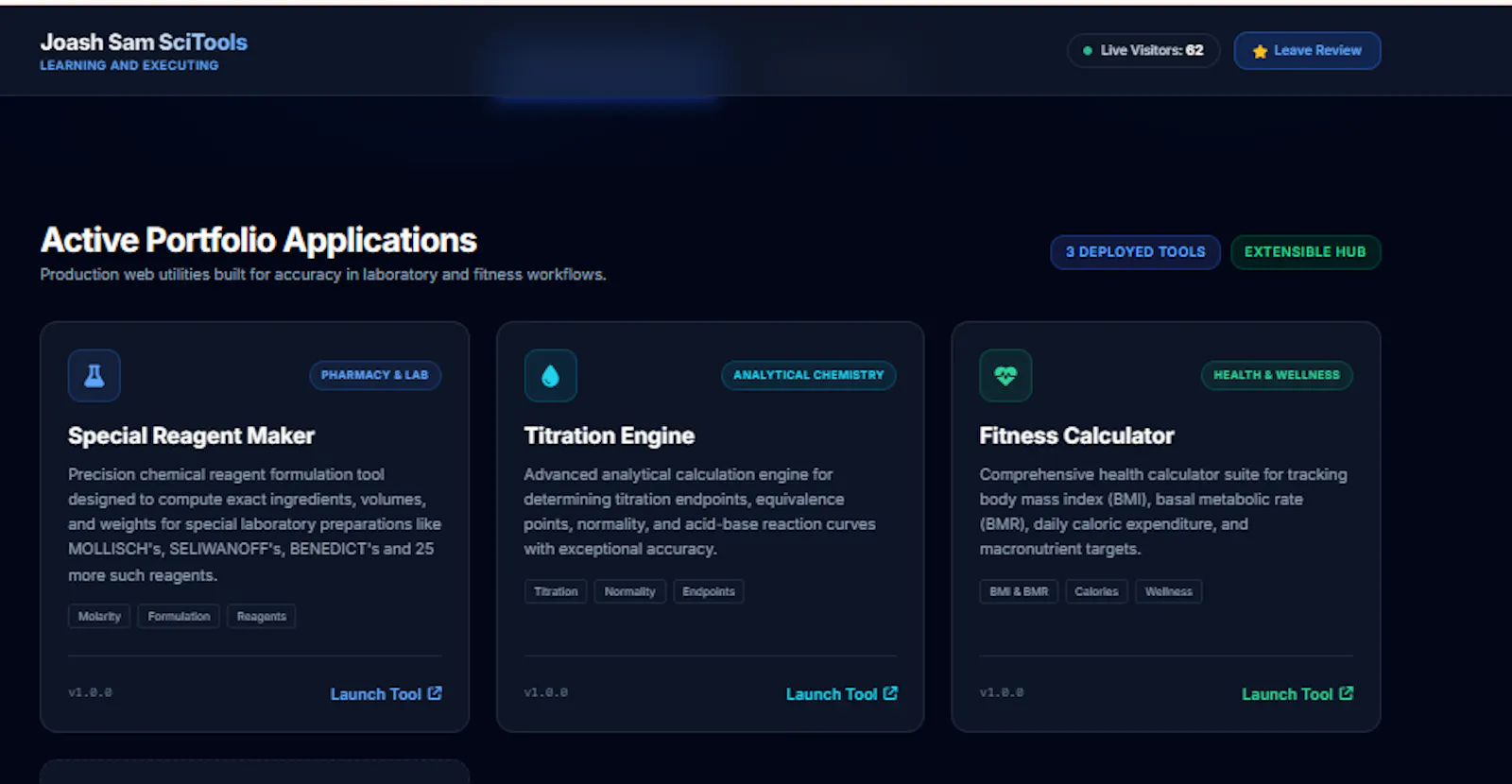Click the external-link icon beside Fitness Calculator Launch Tool
This screenshot has width=1512, height=784.
[1347, 693]
